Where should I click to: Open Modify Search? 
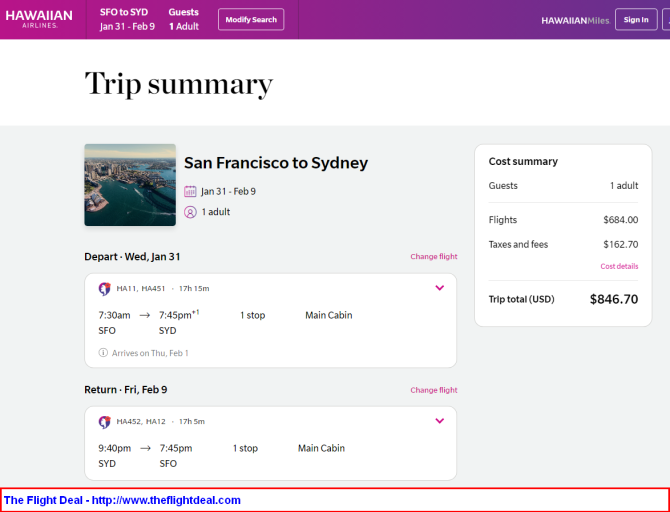point(251,20)
